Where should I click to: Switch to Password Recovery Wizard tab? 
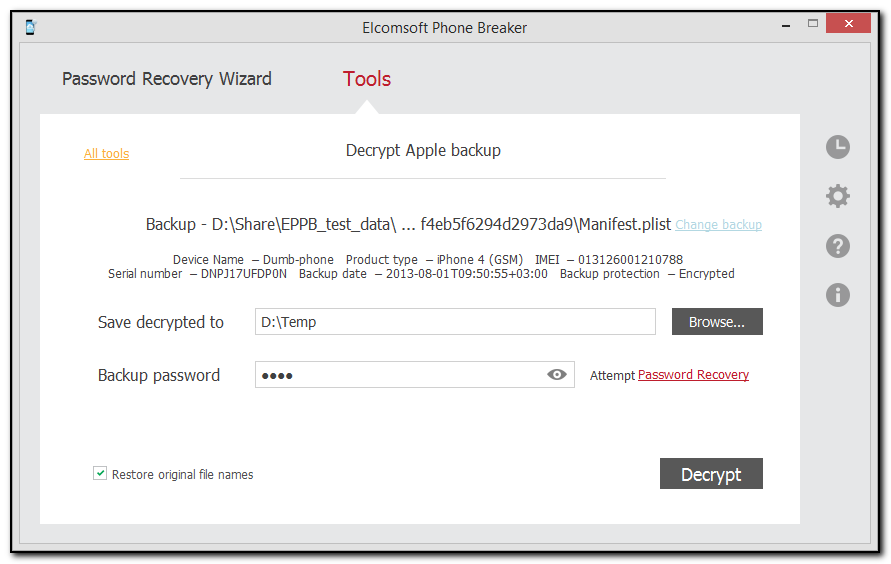coord(167,79)
